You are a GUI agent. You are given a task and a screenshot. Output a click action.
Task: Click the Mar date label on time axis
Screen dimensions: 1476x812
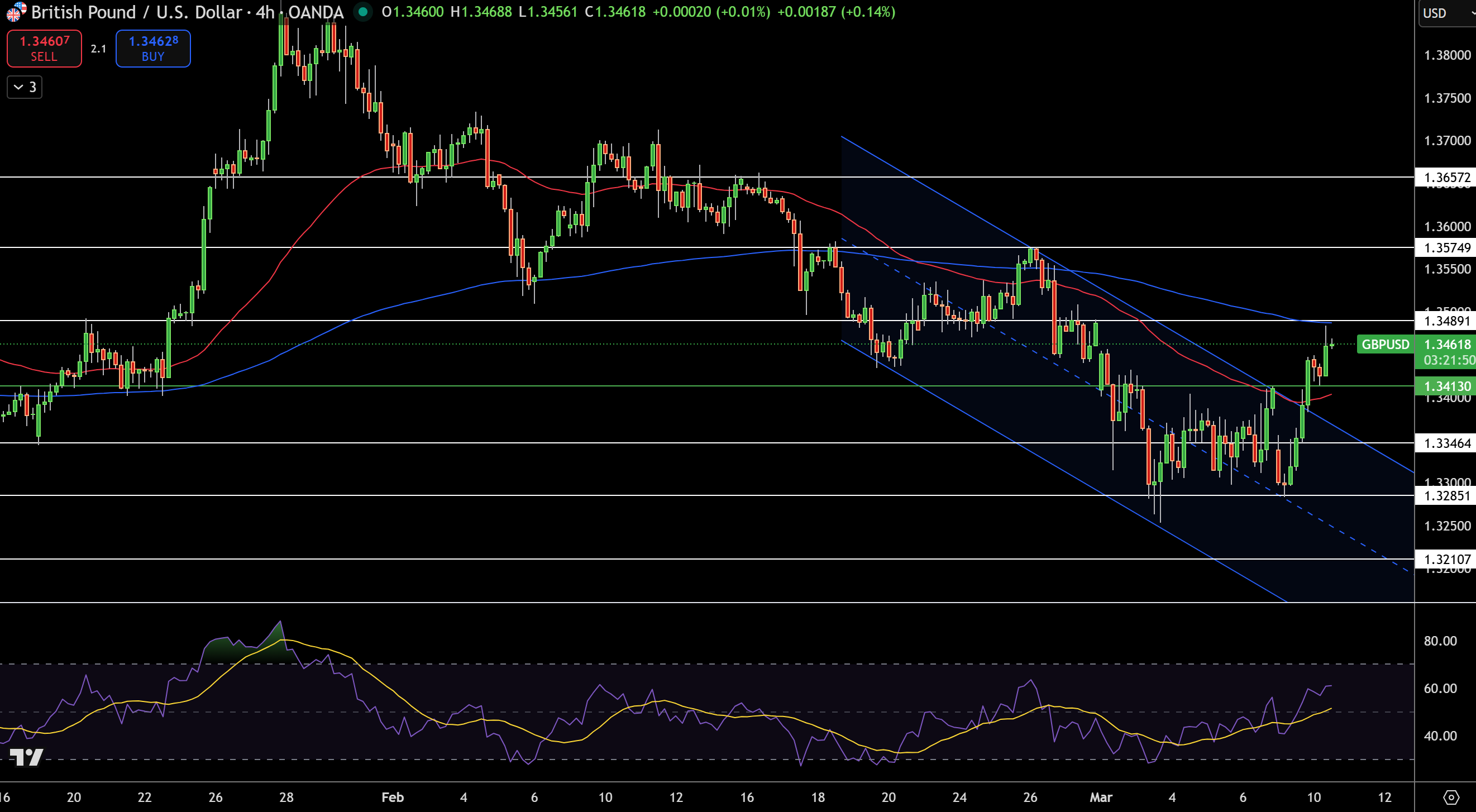pos(1101,797)
